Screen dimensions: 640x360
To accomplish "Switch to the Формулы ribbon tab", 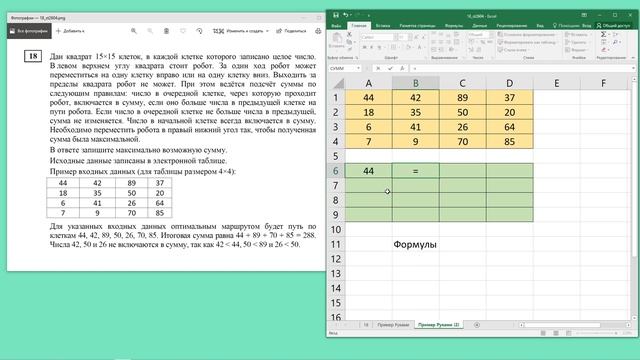I will [454, 25].
